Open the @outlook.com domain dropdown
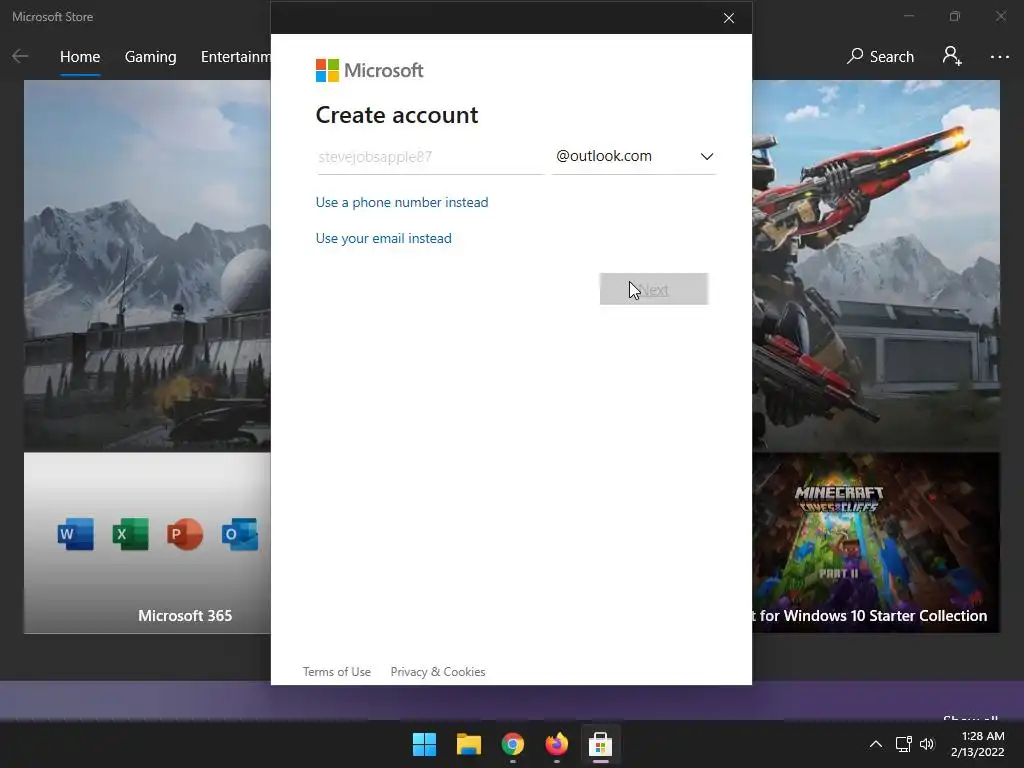 633,157
